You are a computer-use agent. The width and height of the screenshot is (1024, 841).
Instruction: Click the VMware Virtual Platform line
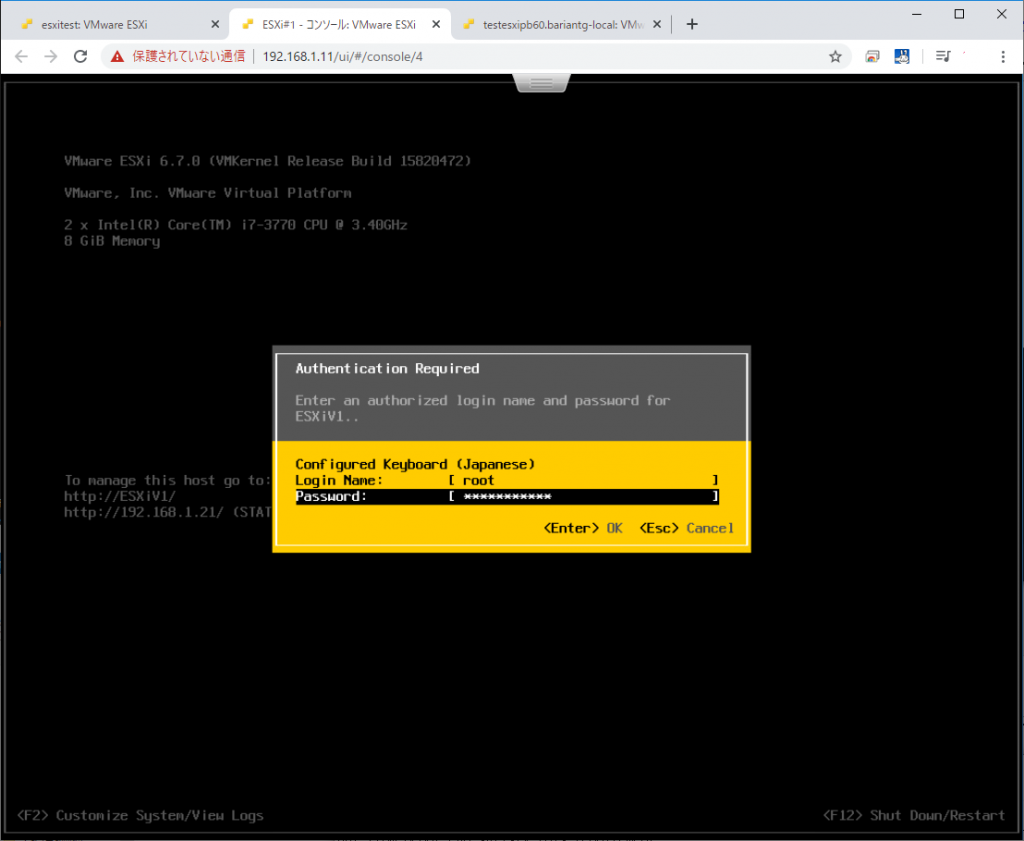208,193
